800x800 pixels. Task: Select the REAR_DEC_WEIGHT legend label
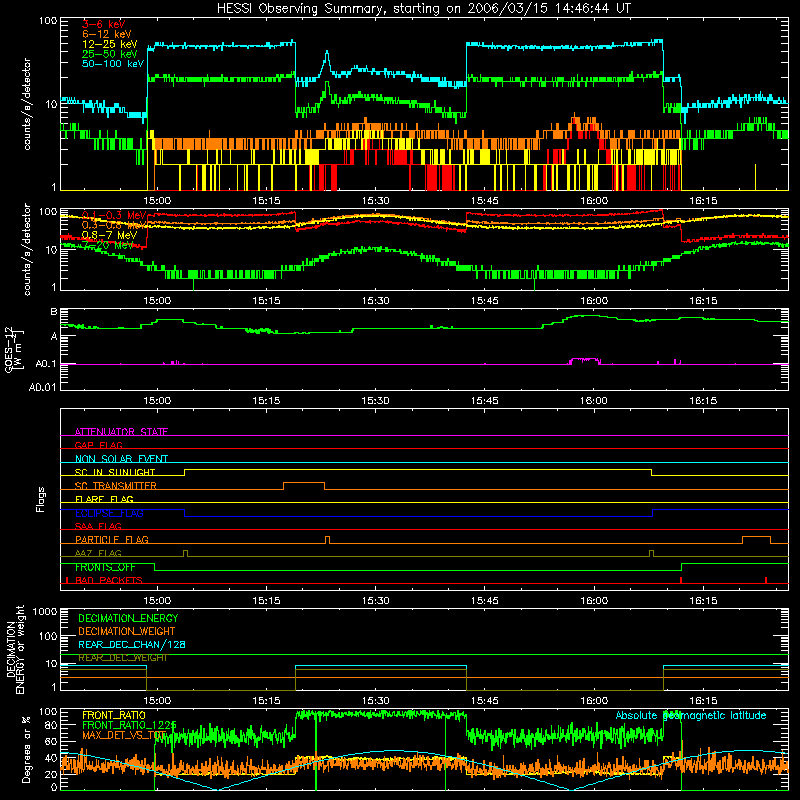[x=122, y=658]
